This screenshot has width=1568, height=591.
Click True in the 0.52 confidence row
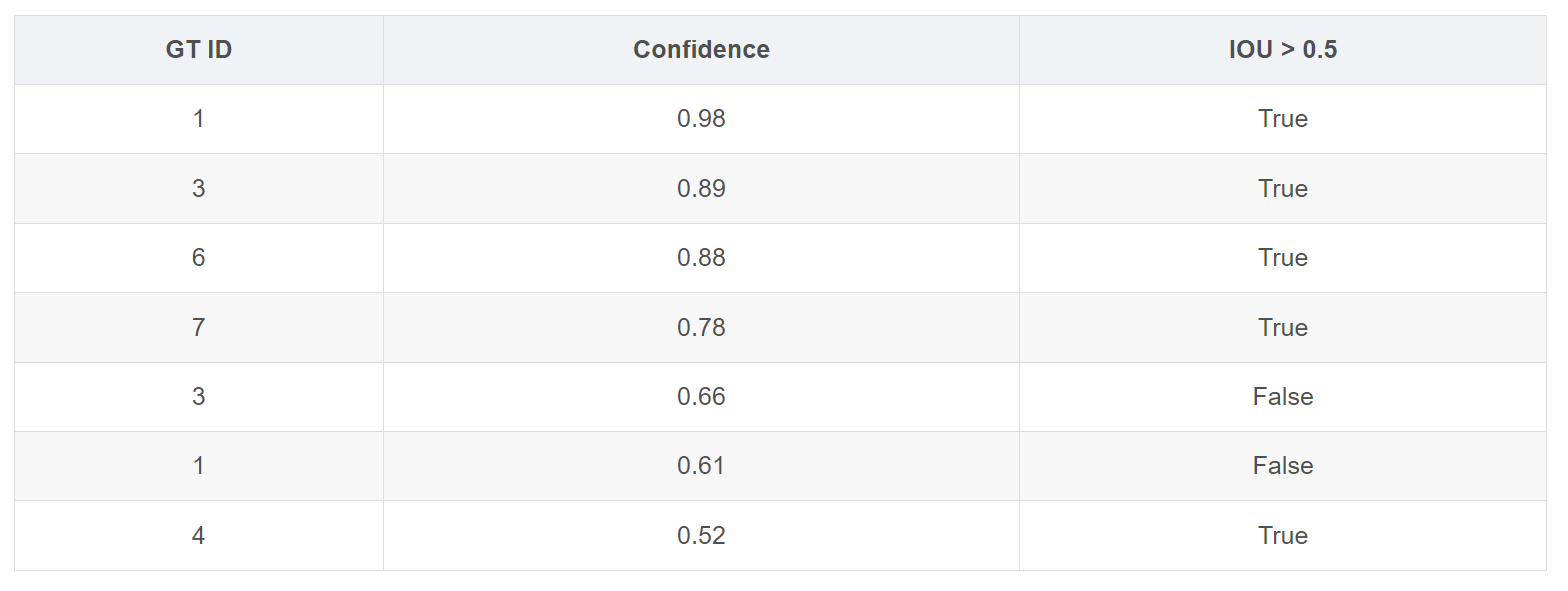1283,536
